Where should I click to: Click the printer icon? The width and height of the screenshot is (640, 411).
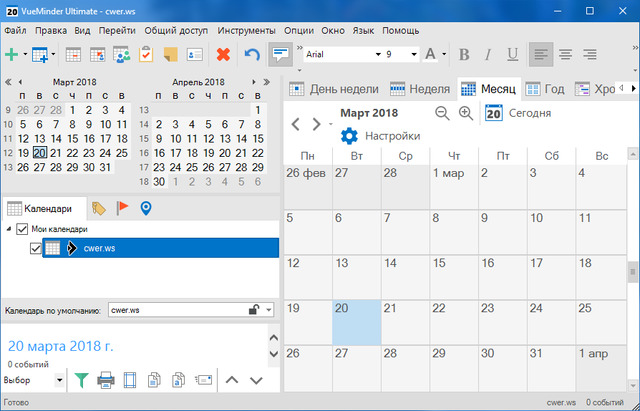[x=106, y=380]
